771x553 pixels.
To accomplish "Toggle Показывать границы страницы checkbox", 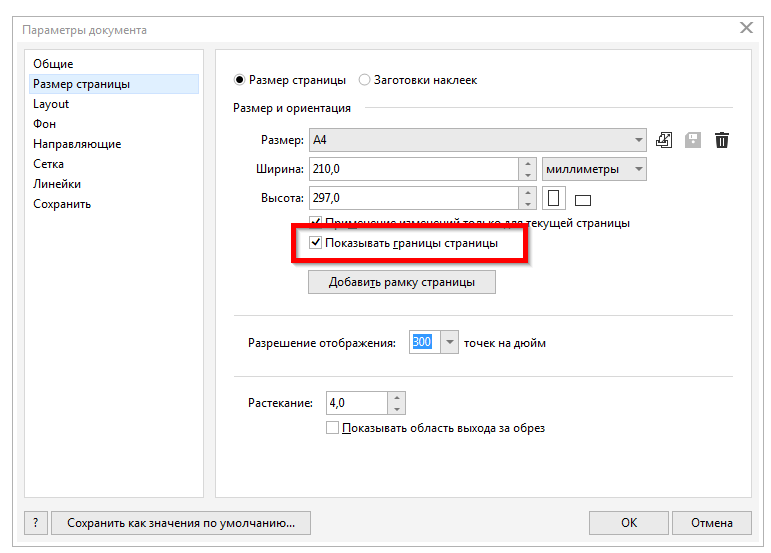I will coord(316,243).
